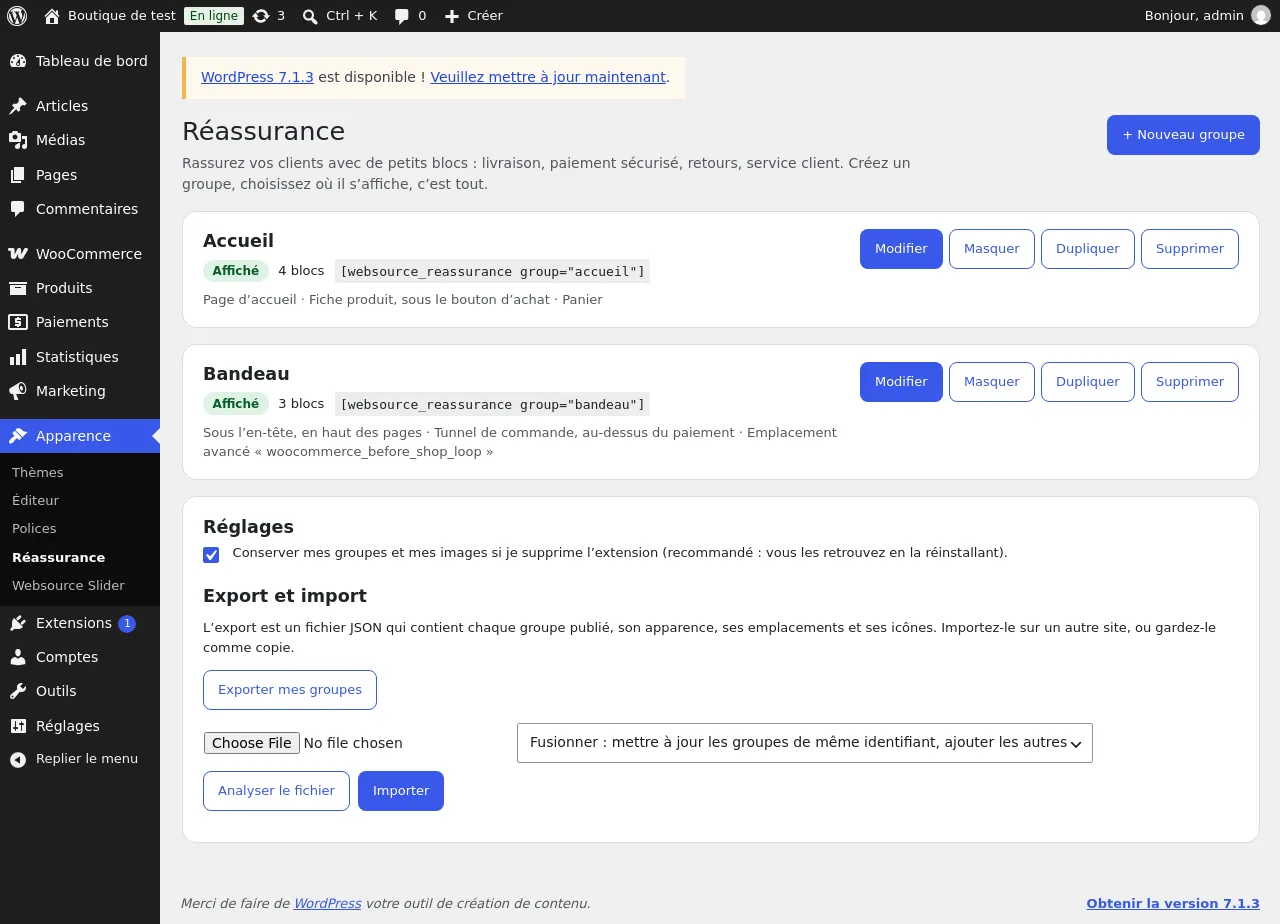This screenshot has height=924, width=1280.
Task: Click the Choose File button
Action: pyautogui.click(x=252, y=743)
